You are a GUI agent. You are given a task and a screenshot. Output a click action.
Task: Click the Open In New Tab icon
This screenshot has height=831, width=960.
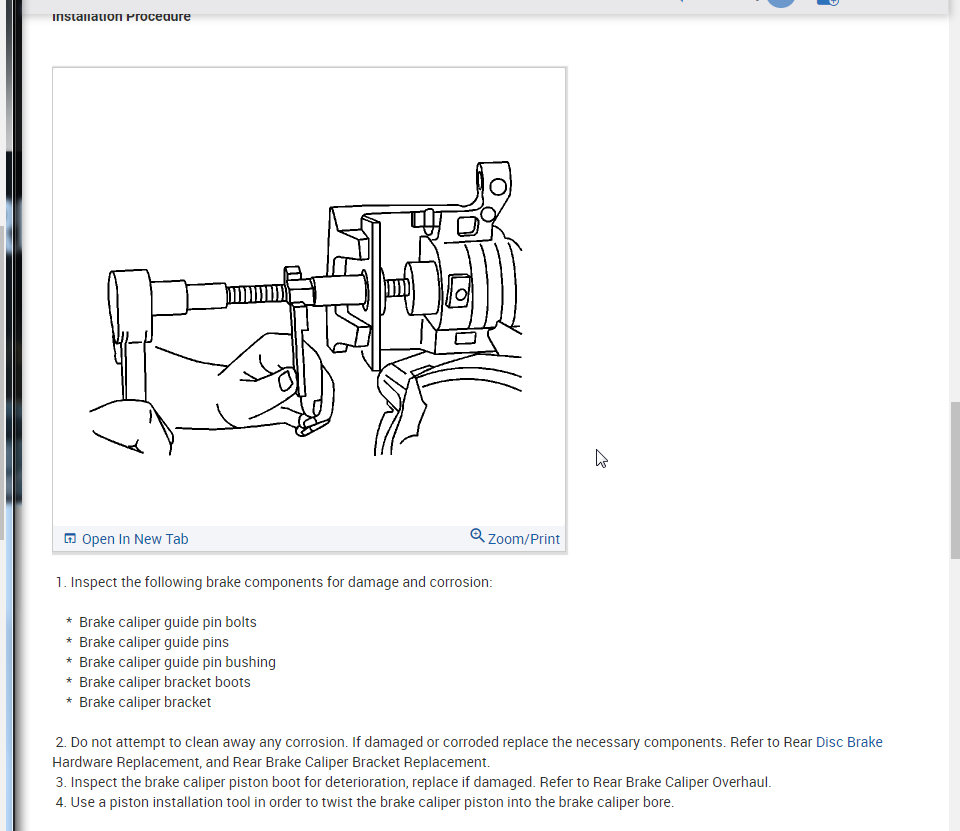[69, 538]
